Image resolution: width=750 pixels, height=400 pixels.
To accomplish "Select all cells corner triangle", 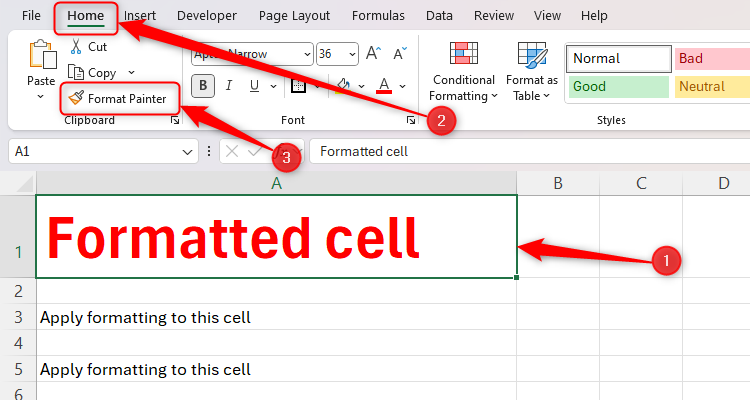I will coord(25,184).
